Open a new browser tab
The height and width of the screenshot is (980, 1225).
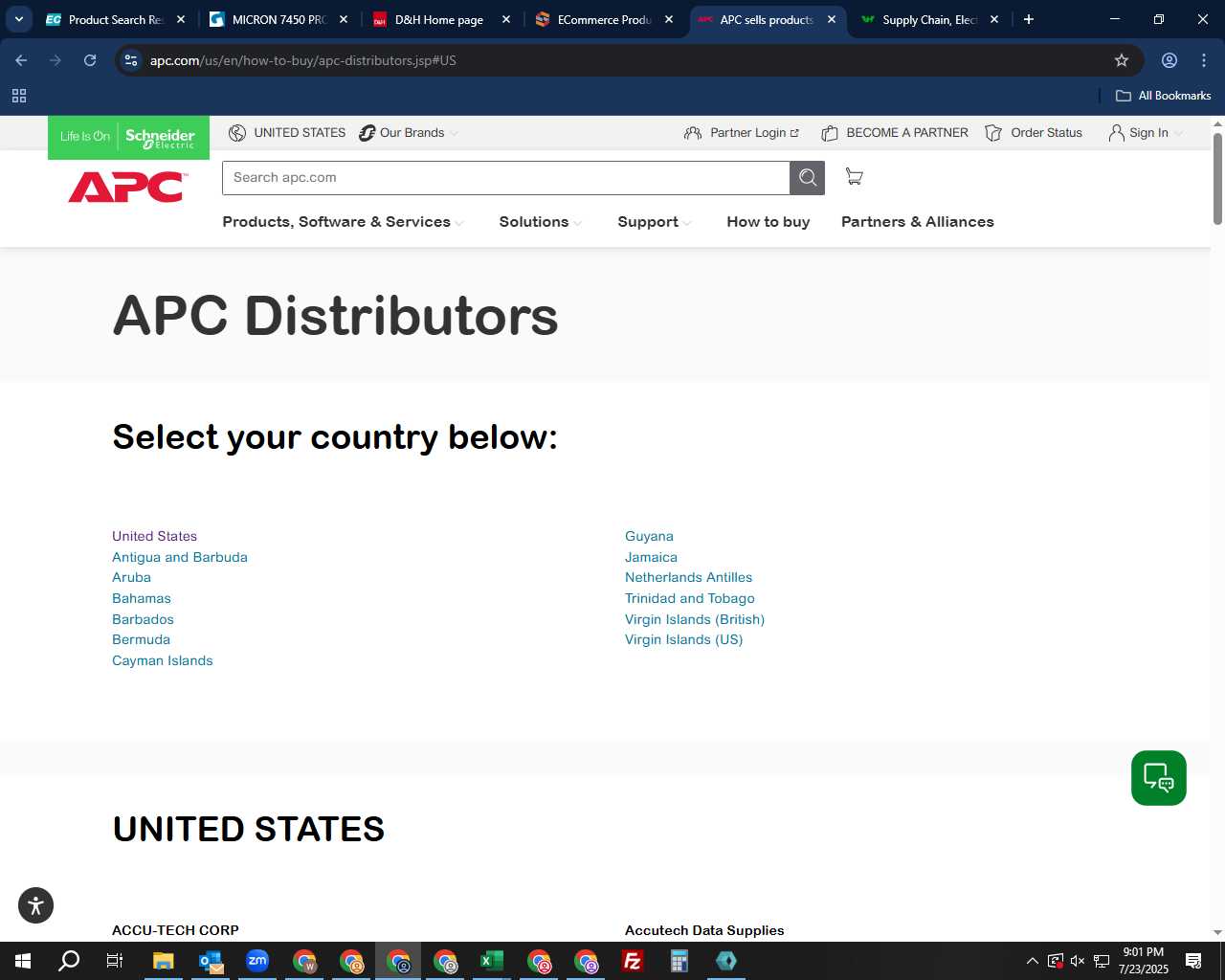1029,19
